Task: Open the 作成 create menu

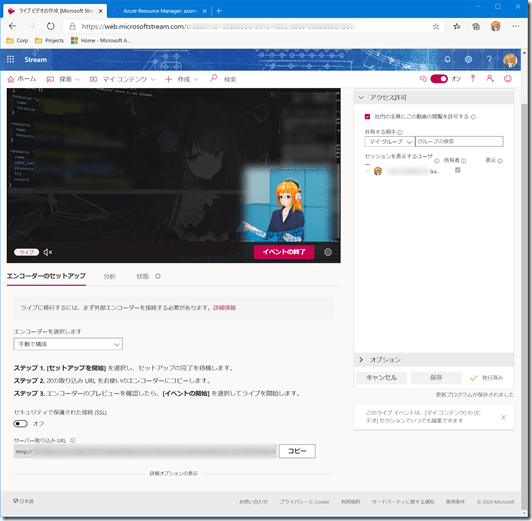Action: tap(182, 79)
